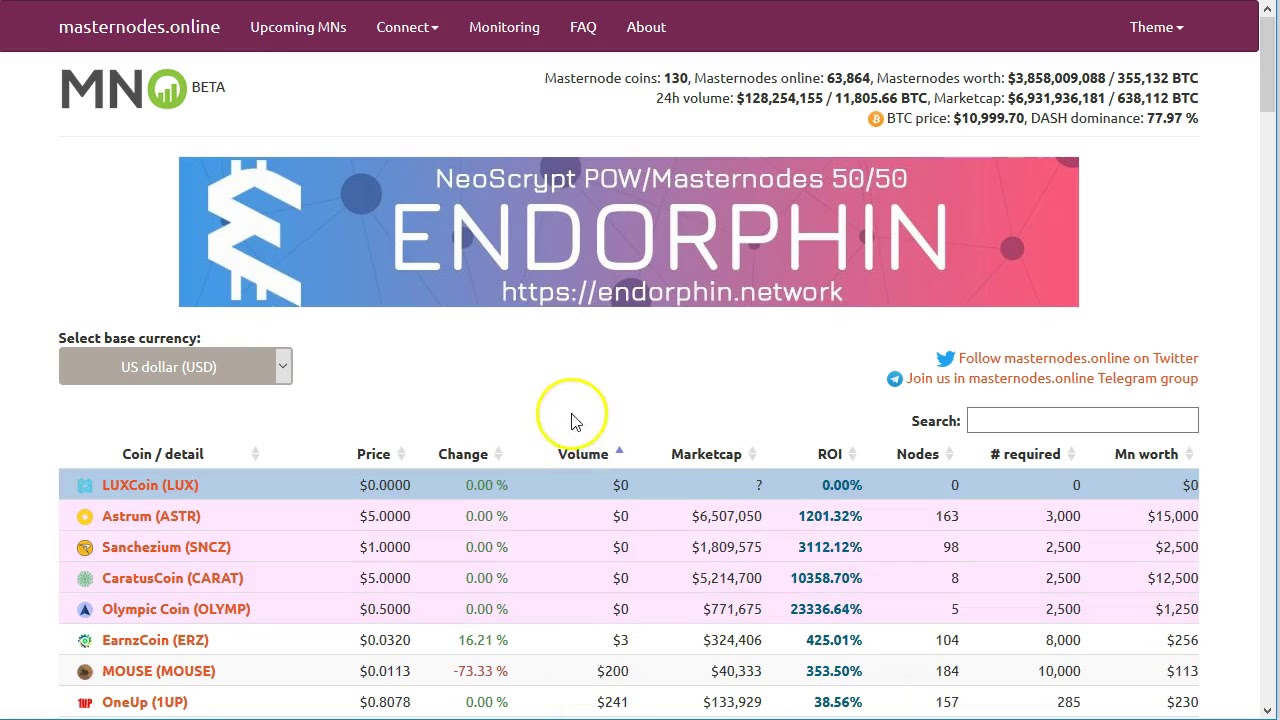Sort table by Mn worth column
1280x720 pixels.
[x=1146, y=454]
